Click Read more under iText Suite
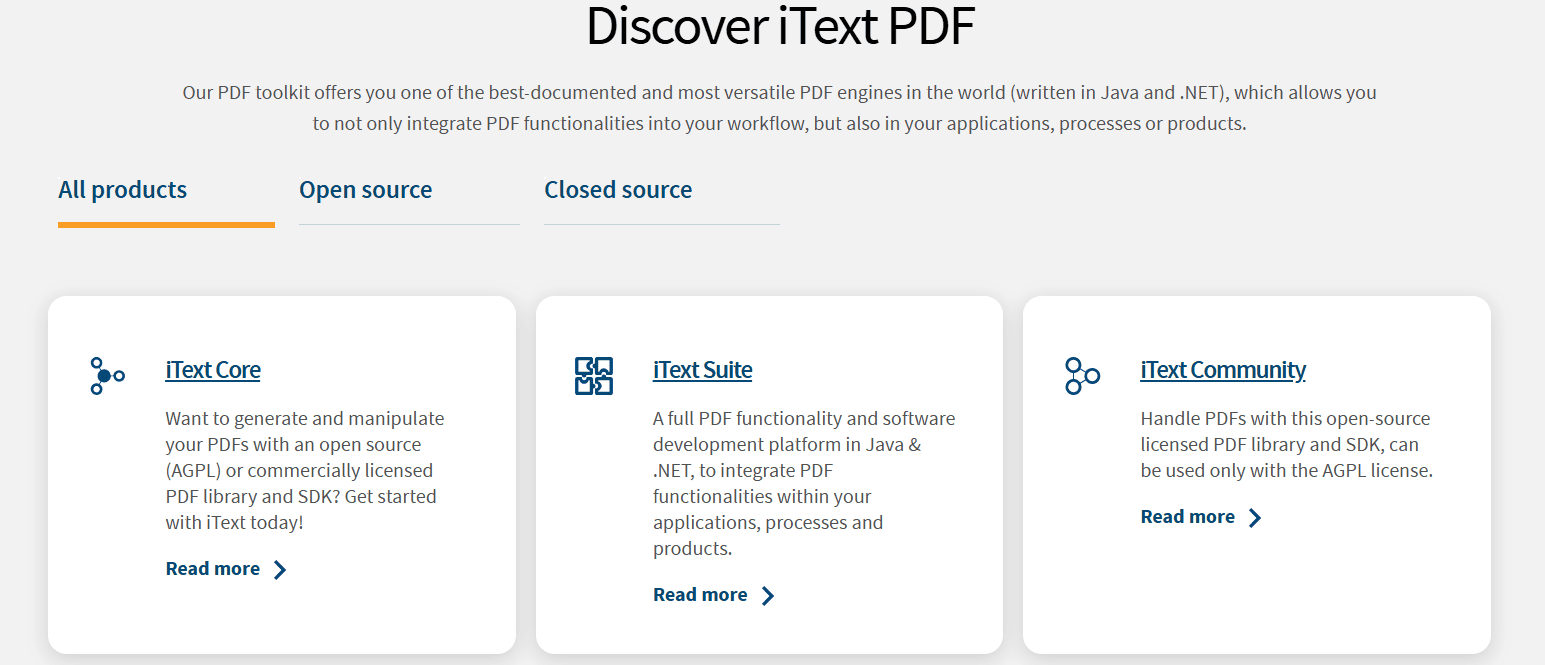 tap(700, 594)
